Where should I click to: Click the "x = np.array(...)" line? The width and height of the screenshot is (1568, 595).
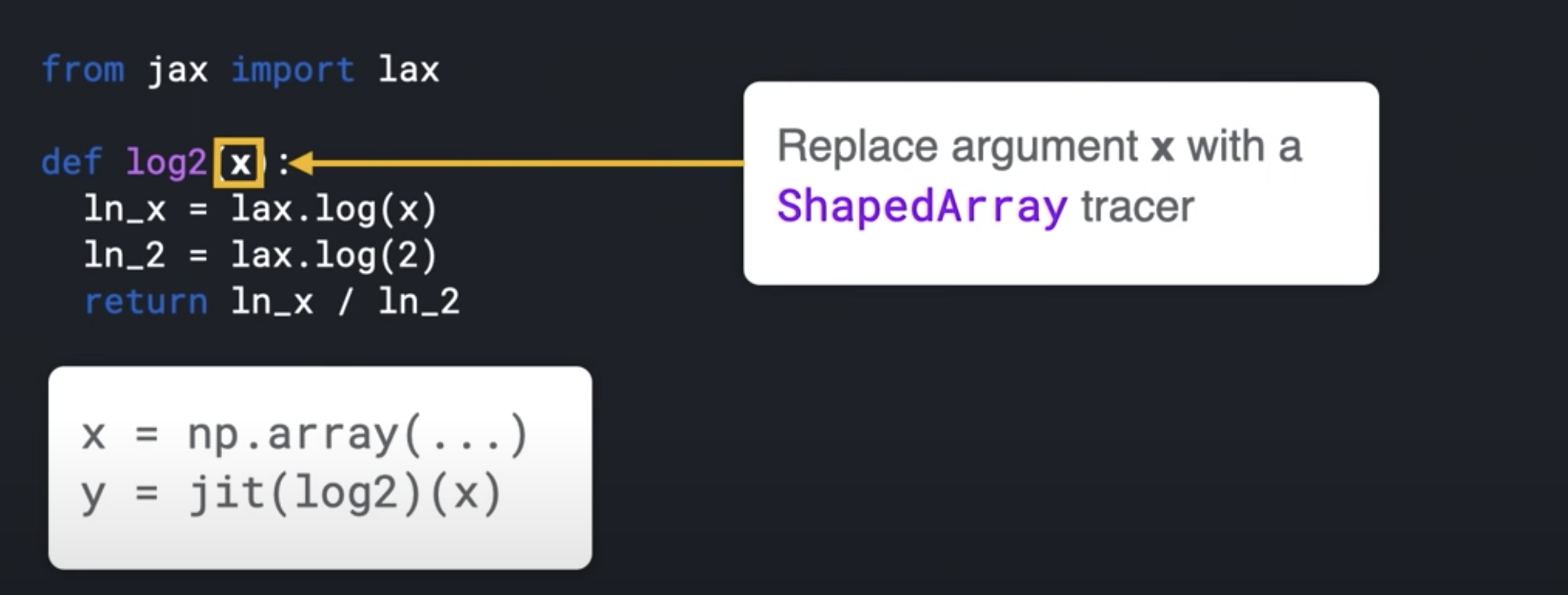(x=304, y=435)
